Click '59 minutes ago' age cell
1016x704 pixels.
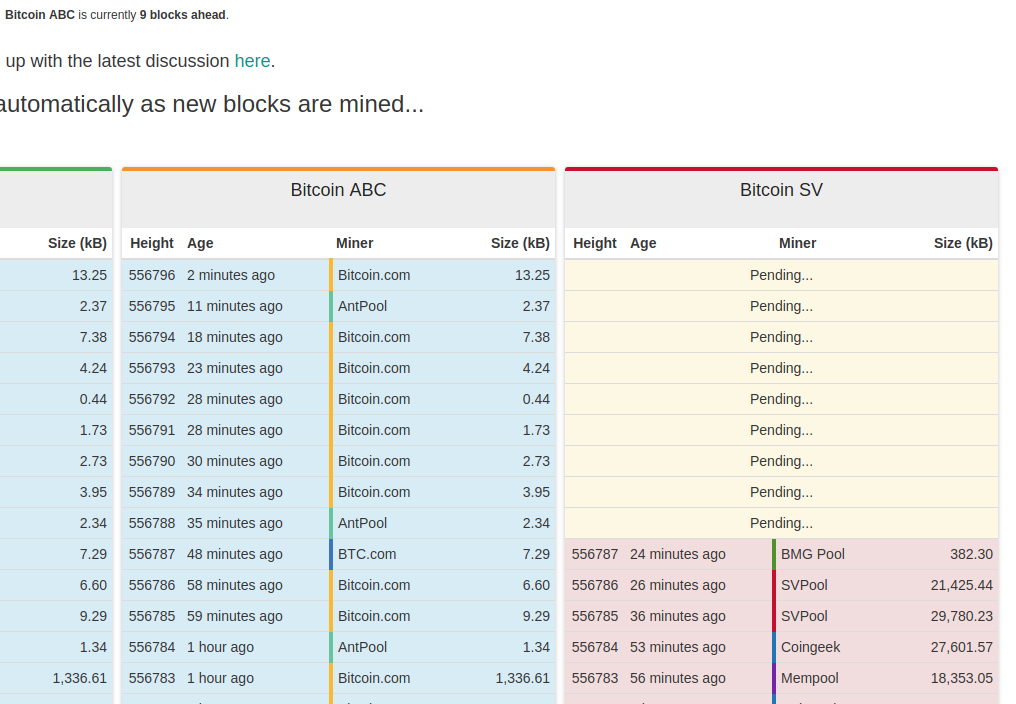pos(235,616)
